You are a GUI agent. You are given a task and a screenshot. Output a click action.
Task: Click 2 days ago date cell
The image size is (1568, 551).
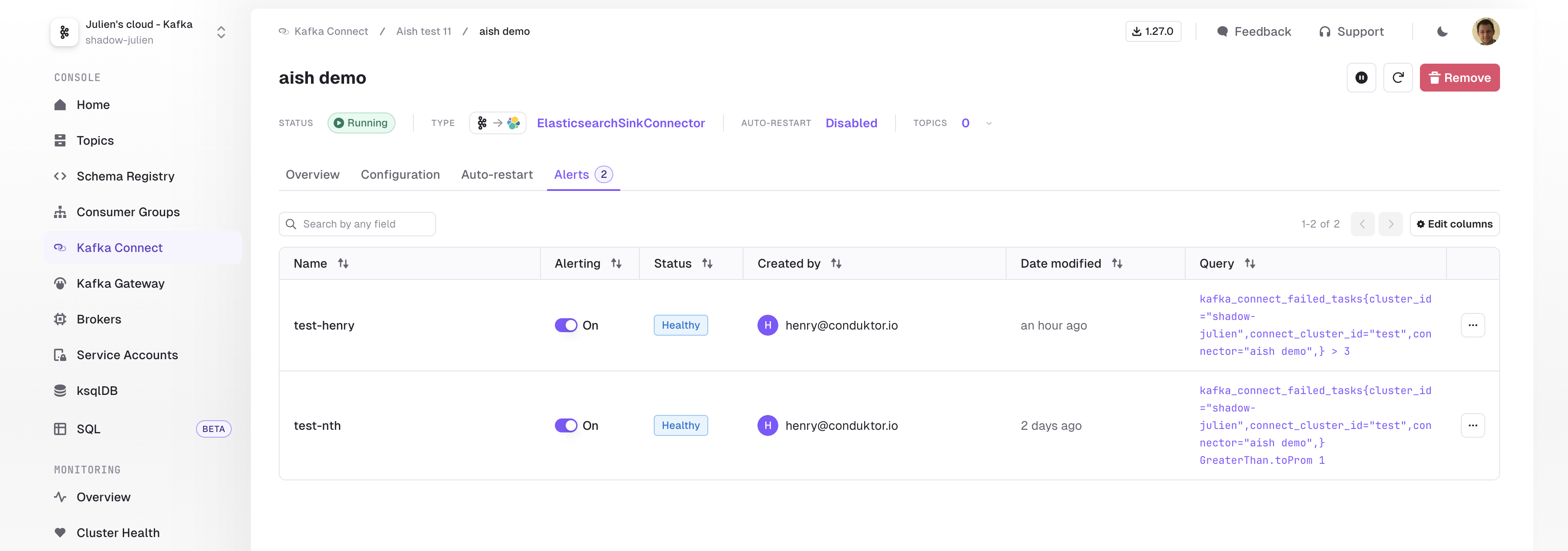point(1051,425)
